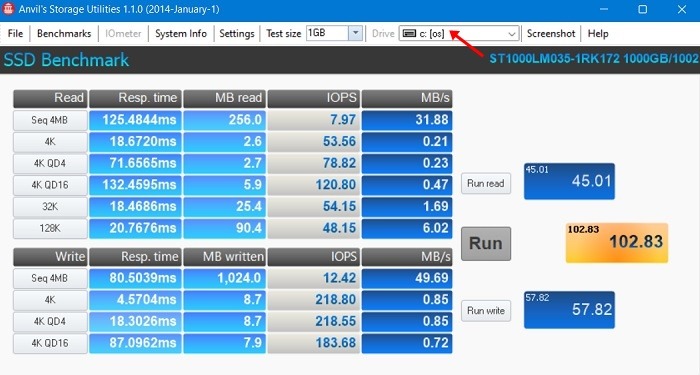Click the Read 128K test button
This screenshot has width=700, height=375.
(50, 228)
